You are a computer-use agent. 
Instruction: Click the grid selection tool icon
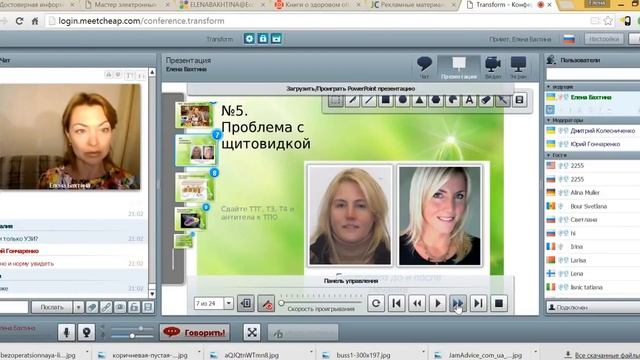point(336,100)
